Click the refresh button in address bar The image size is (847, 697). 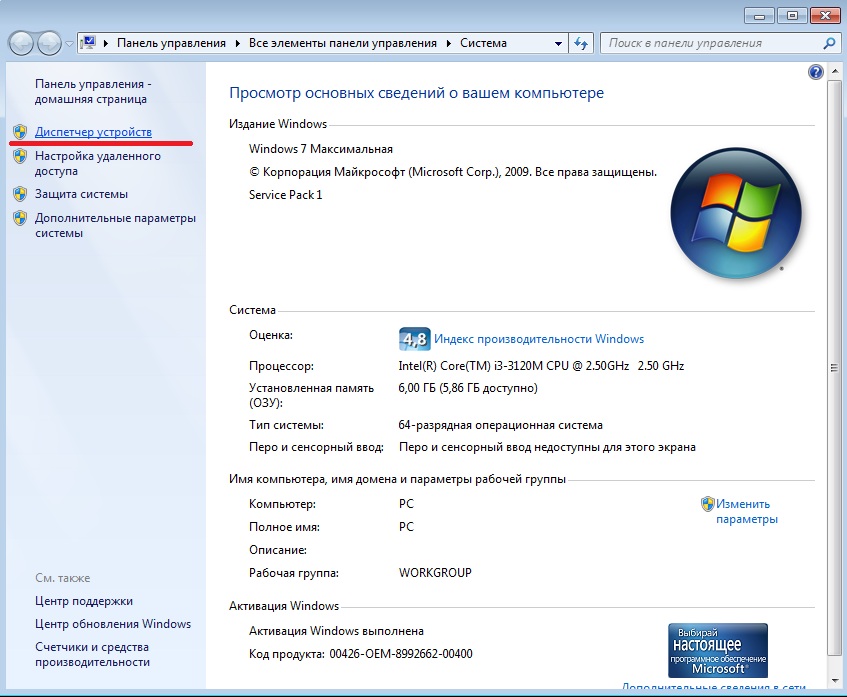coord(581,43)
